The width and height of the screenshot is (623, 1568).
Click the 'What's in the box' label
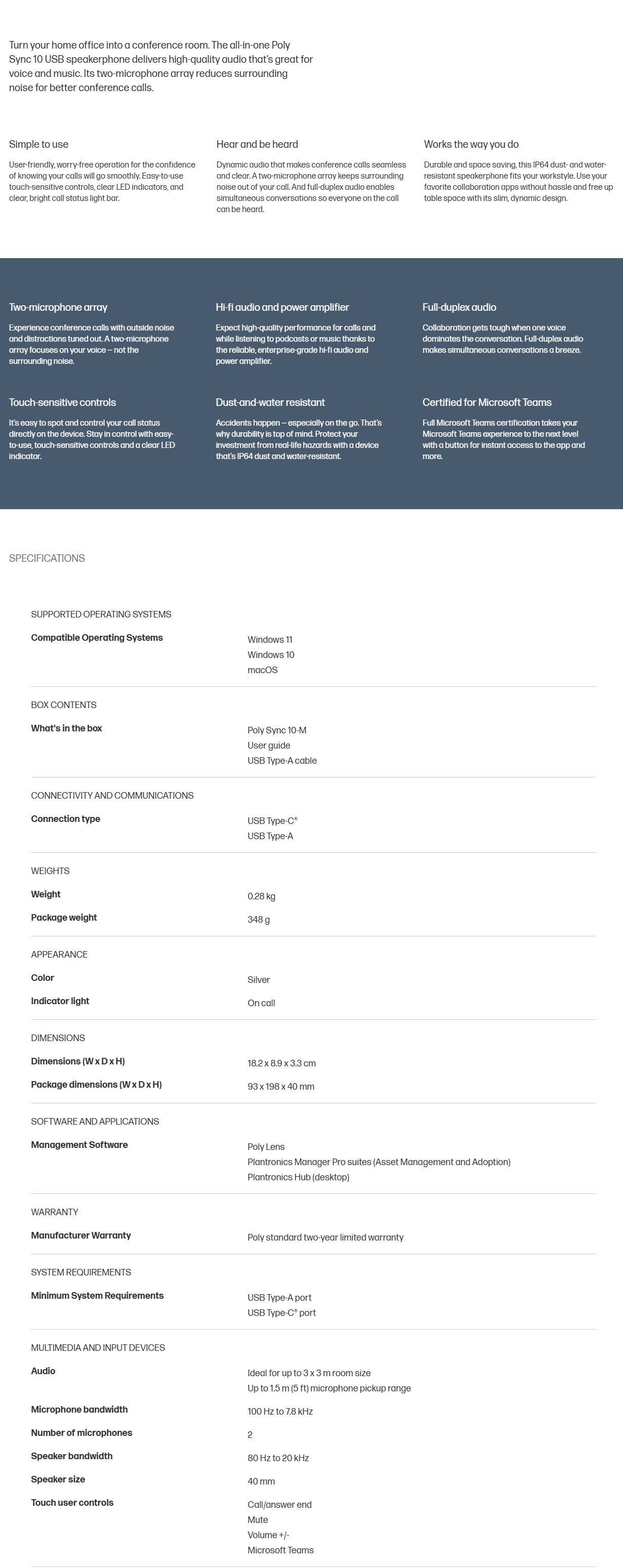point(66,729)
